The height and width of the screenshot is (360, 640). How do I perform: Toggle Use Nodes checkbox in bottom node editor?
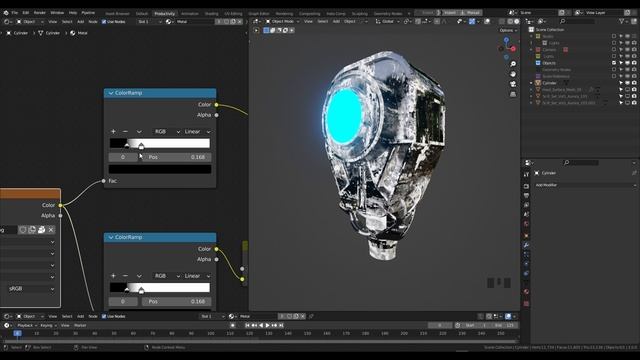tap(104, 316)
